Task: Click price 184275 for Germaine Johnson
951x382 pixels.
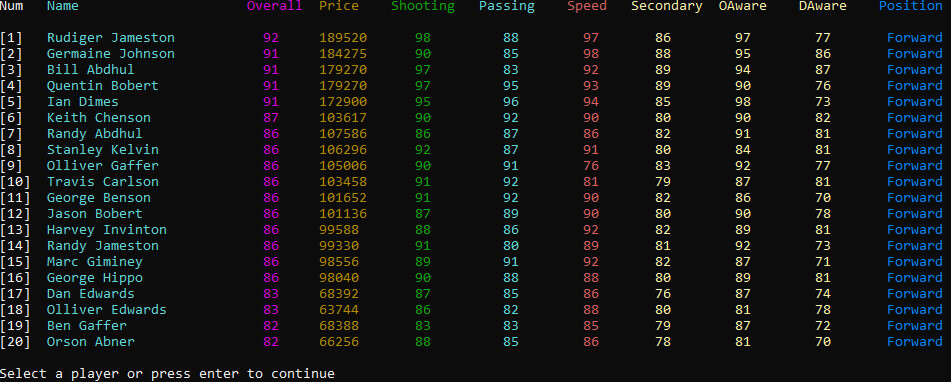Action: [343, 53]
